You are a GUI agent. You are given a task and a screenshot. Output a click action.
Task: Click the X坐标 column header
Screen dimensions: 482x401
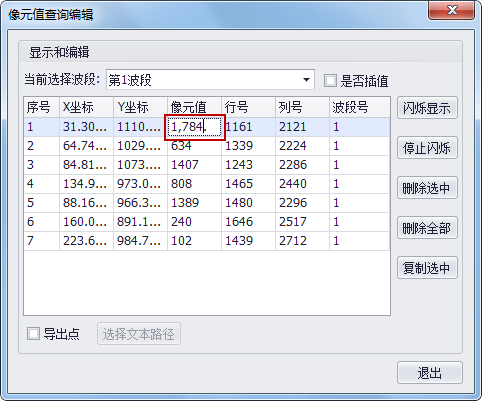[x=86, y=107]
